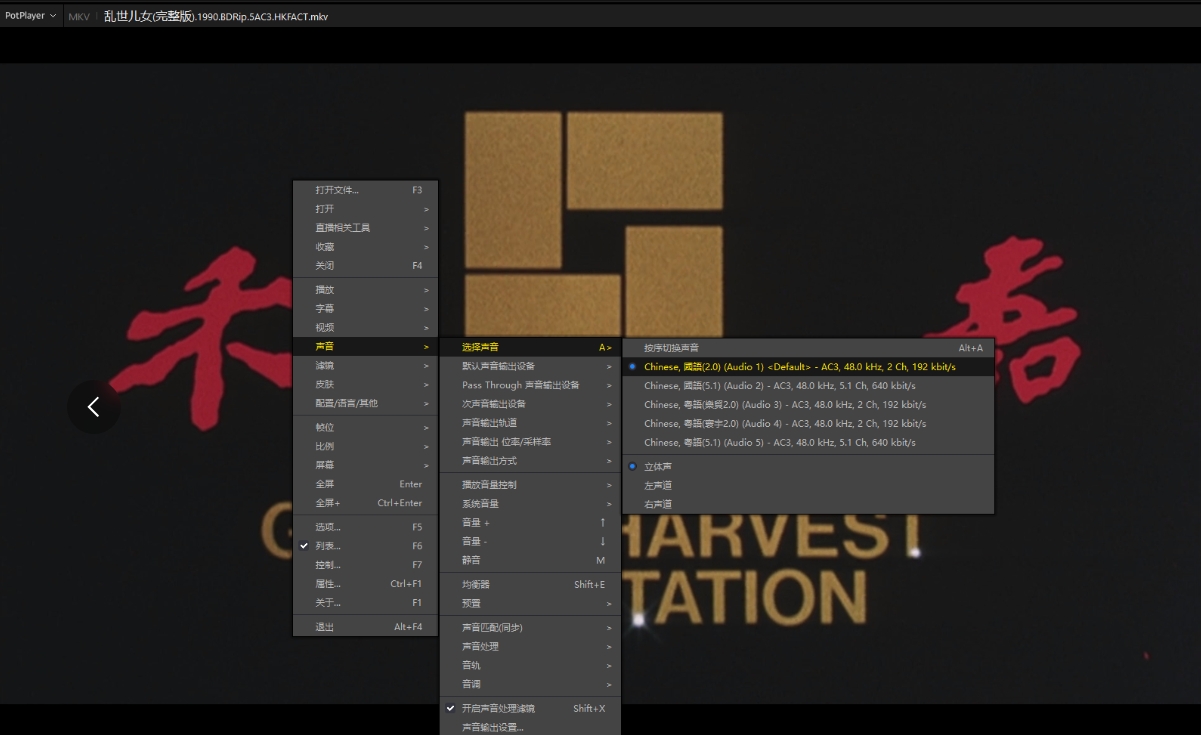This screenshot has height=735, width=1201.
Task: Click the video file title text
Action: 215,17
